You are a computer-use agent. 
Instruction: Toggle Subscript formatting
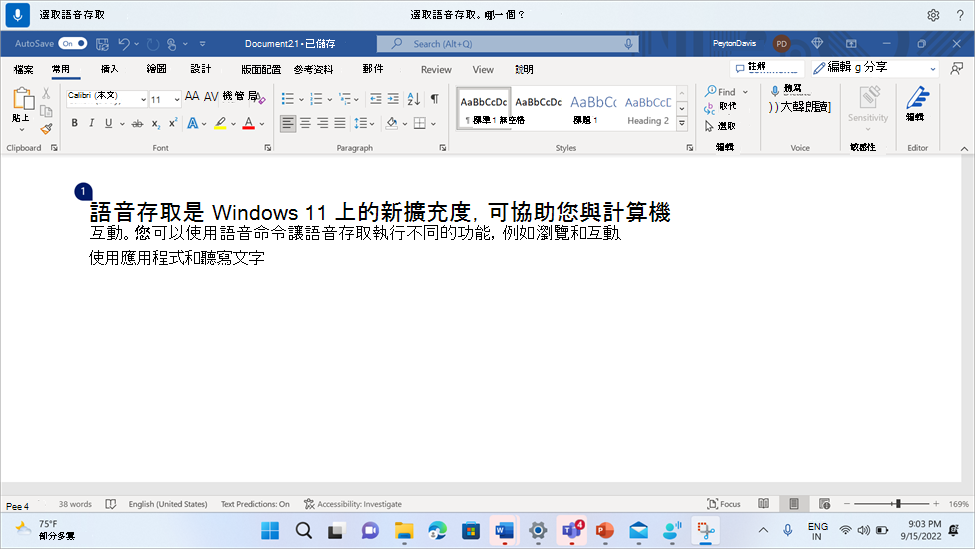[155, 124]
